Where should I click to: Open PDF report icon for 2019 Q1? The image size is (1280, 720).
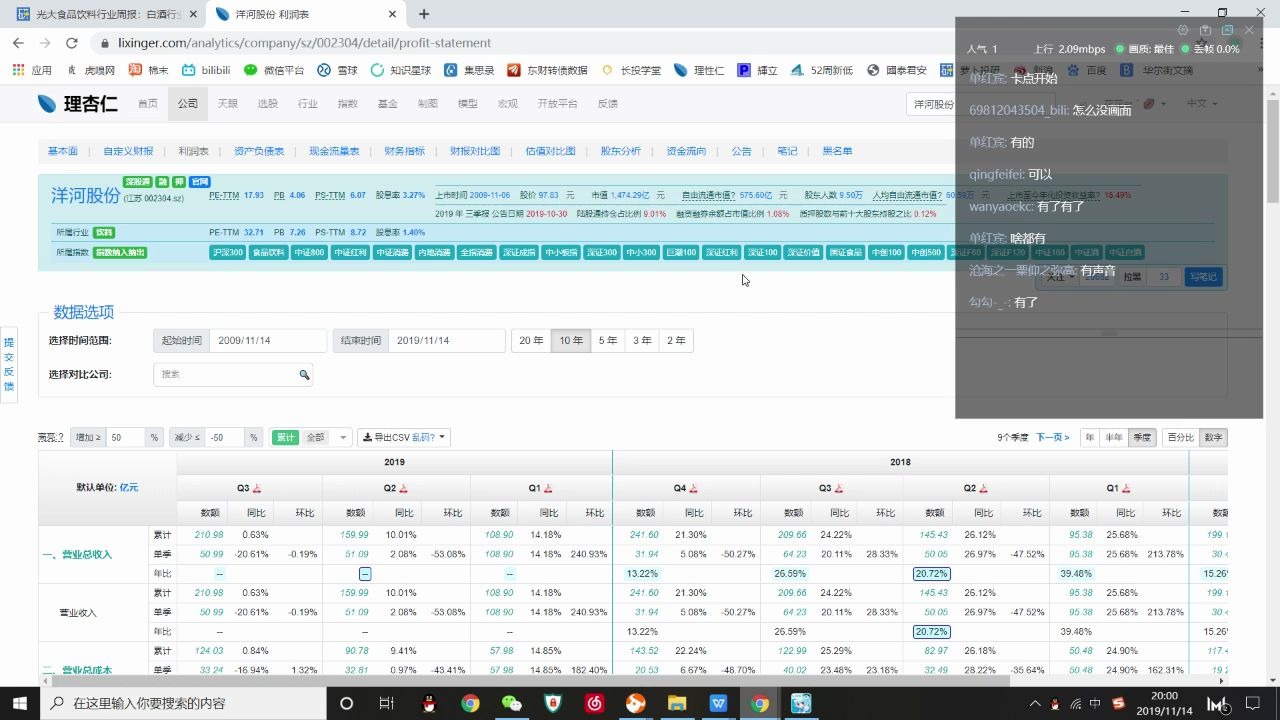coord(548,489)
